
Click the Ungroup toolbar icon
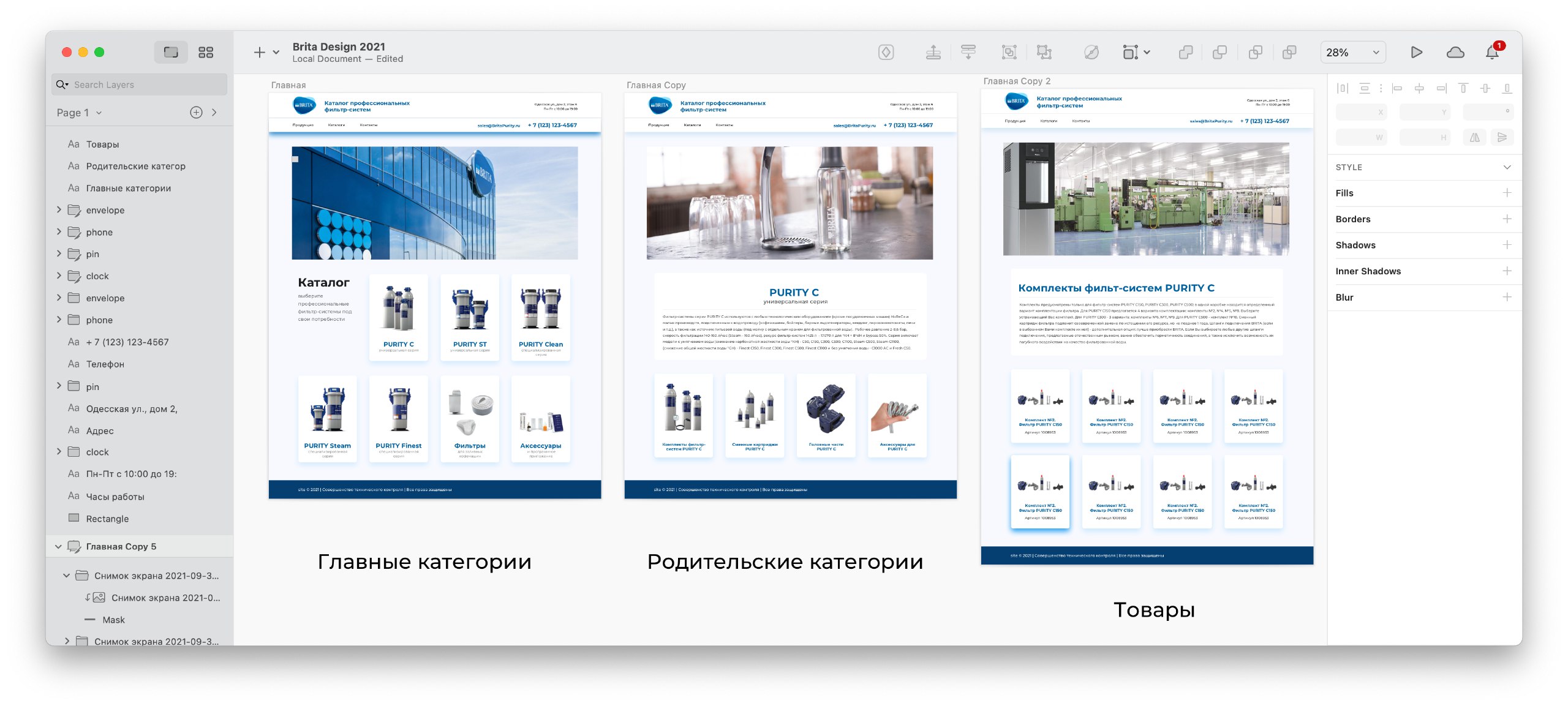coord(1044,53)
